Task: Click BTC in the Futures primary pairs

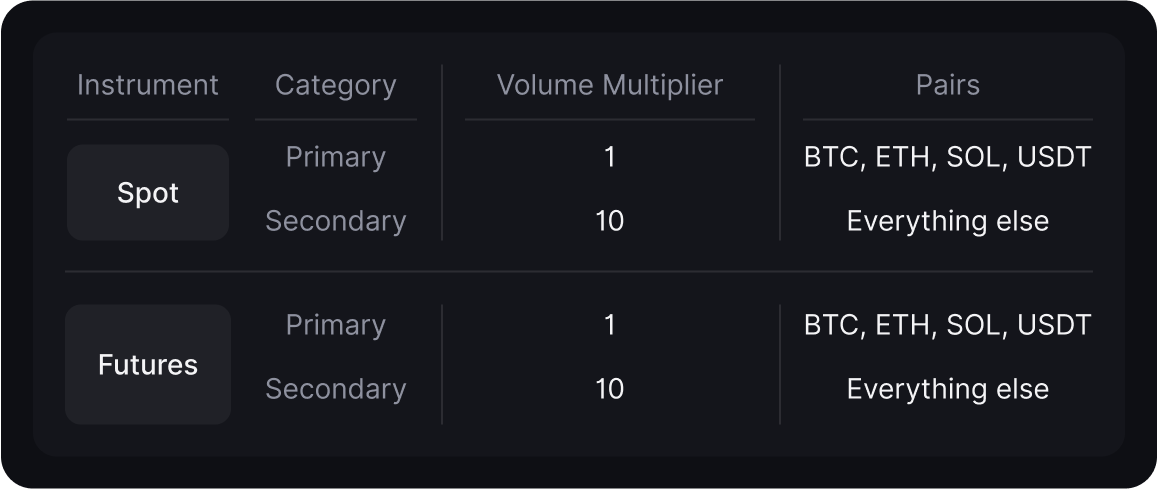Action: (832, 325)
